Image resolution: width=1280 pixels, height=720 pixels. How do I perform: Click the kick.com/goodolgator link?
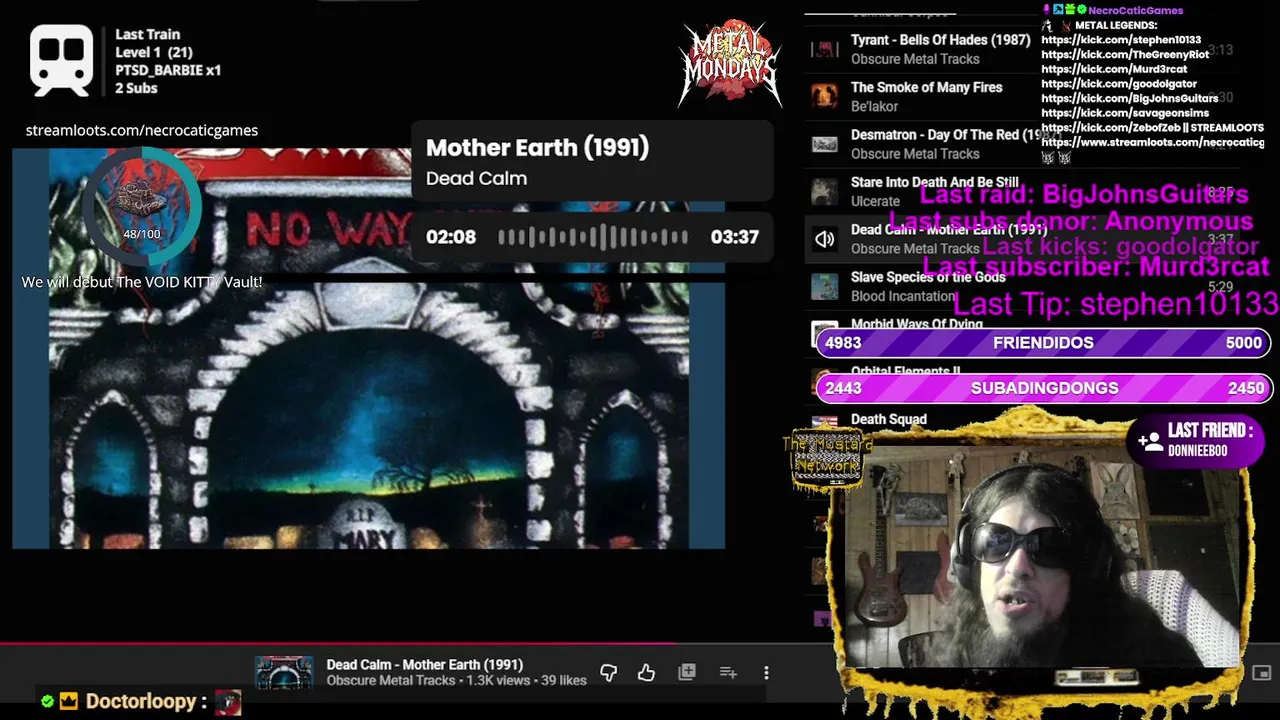[1118, 84]
